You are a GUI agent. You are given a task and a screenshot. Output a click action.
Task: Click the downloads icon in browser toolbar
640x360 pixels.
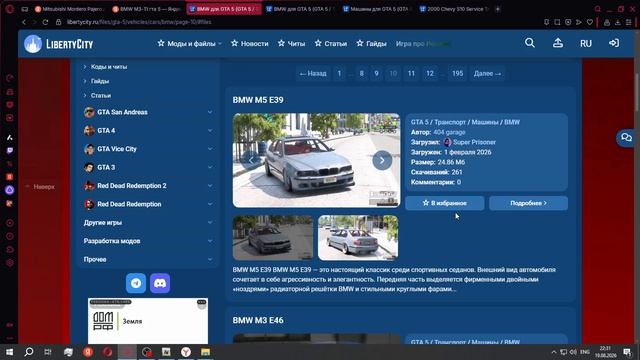(618, 22)
